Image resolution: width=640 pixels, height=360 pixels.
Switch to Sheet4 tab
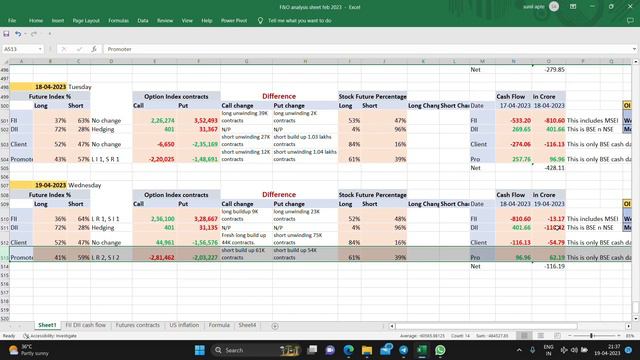click(247, 325)
